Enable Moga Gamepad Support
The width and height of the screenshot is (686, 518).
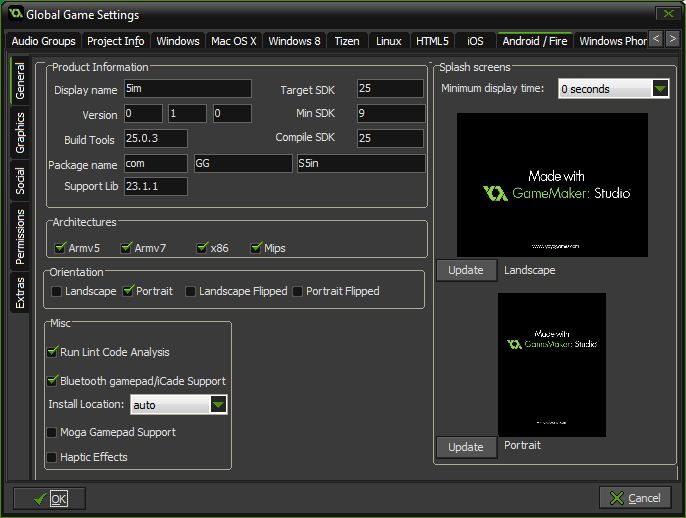tap(52, 432)
